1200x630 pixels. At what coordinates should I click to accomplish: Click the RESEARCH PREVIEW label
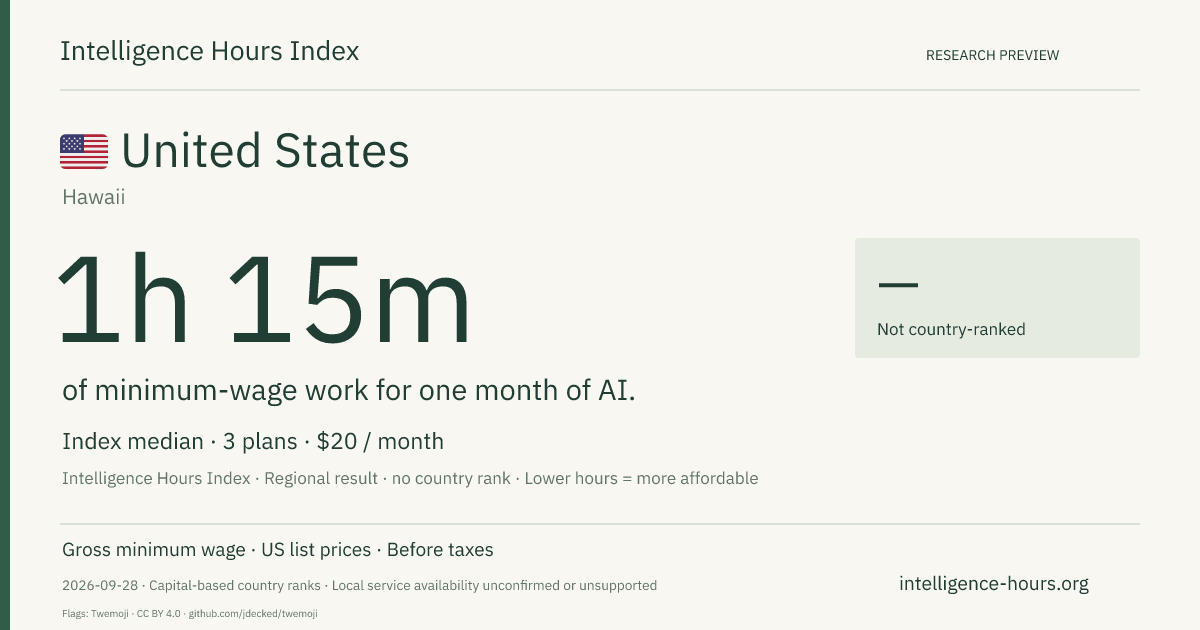(x=992, y=56)
